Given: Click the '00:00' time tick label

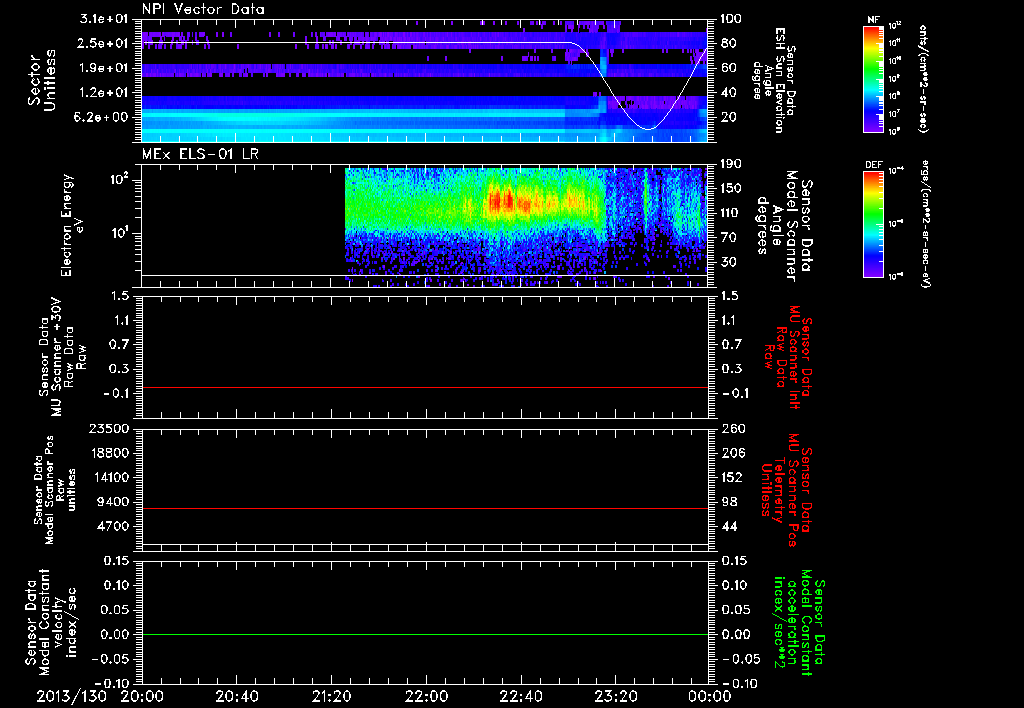Looking at the screenshot, I should click(x=710, y=696).
